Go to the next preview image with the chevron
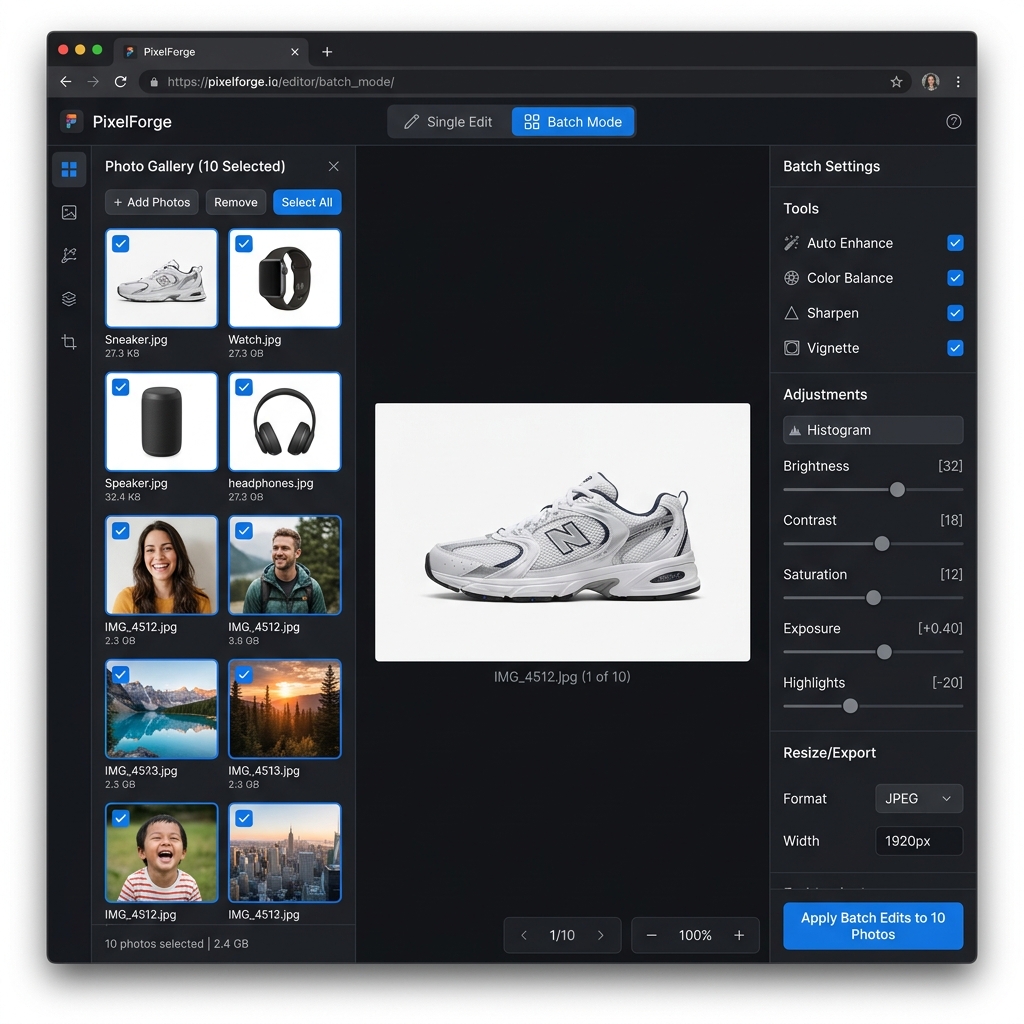Screen dimensions: 1024x1024 point(601,935)
